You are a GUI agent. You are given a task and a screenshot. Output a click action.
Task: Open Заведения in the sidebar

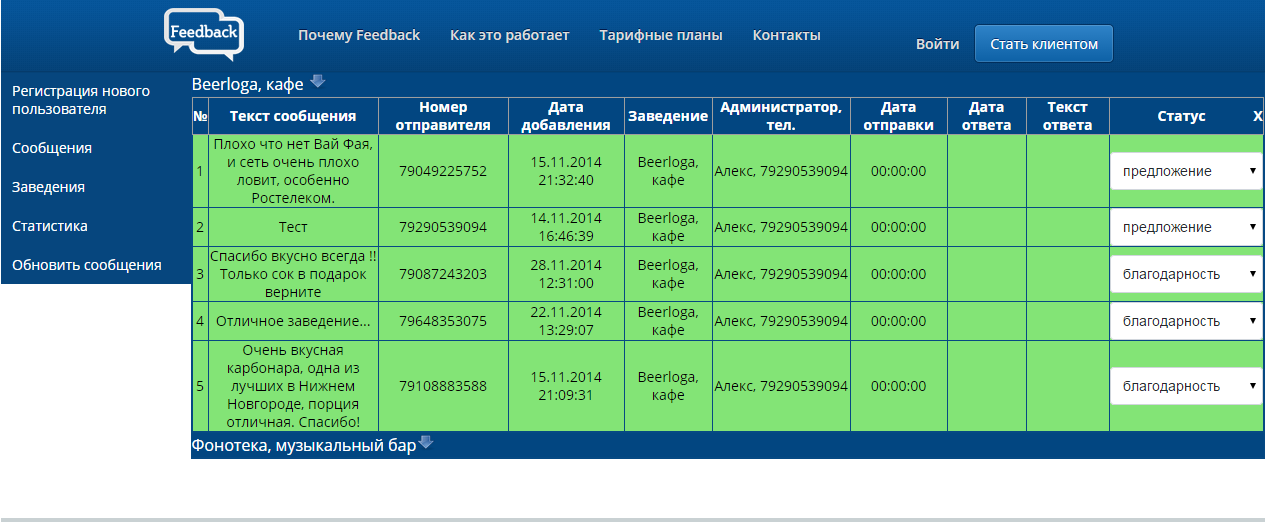click(x=48, y=187)
